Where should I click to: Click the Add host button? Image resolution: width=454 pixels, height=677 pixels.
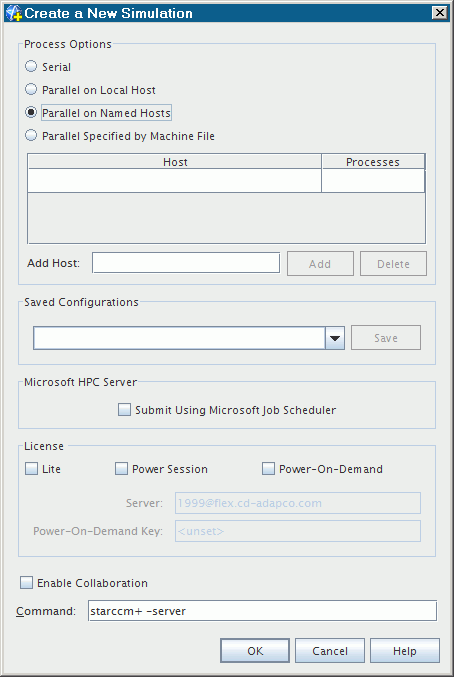coord(320,264)
